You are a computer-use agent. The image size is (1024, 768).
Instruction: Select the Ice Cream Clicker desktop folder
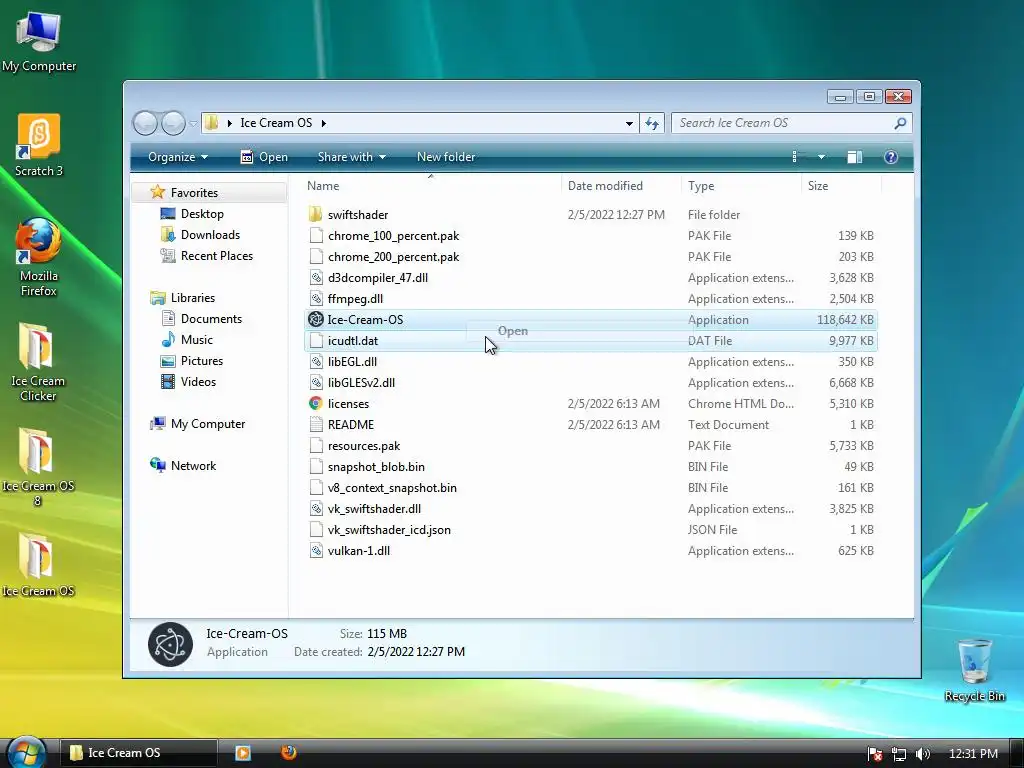click(38, 362)
